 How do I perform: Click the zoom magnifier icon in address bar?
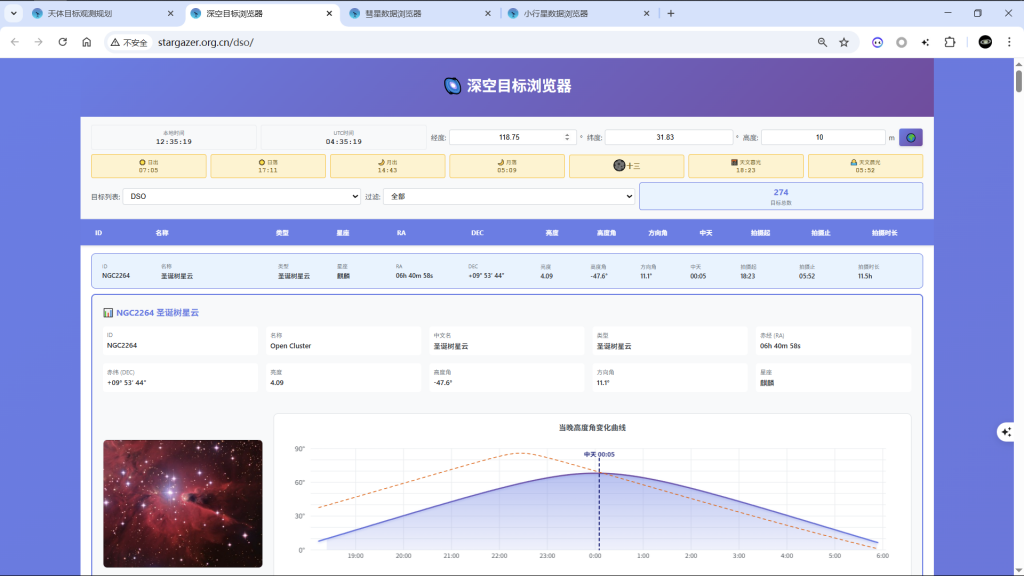tap(822, 42)
